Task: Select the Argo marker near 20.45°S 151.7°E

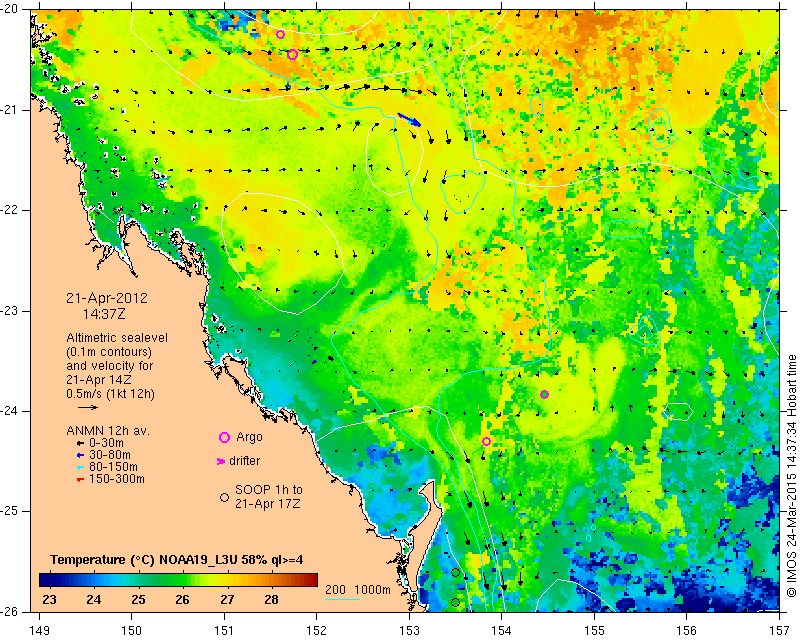Action: tap(292, 55)
